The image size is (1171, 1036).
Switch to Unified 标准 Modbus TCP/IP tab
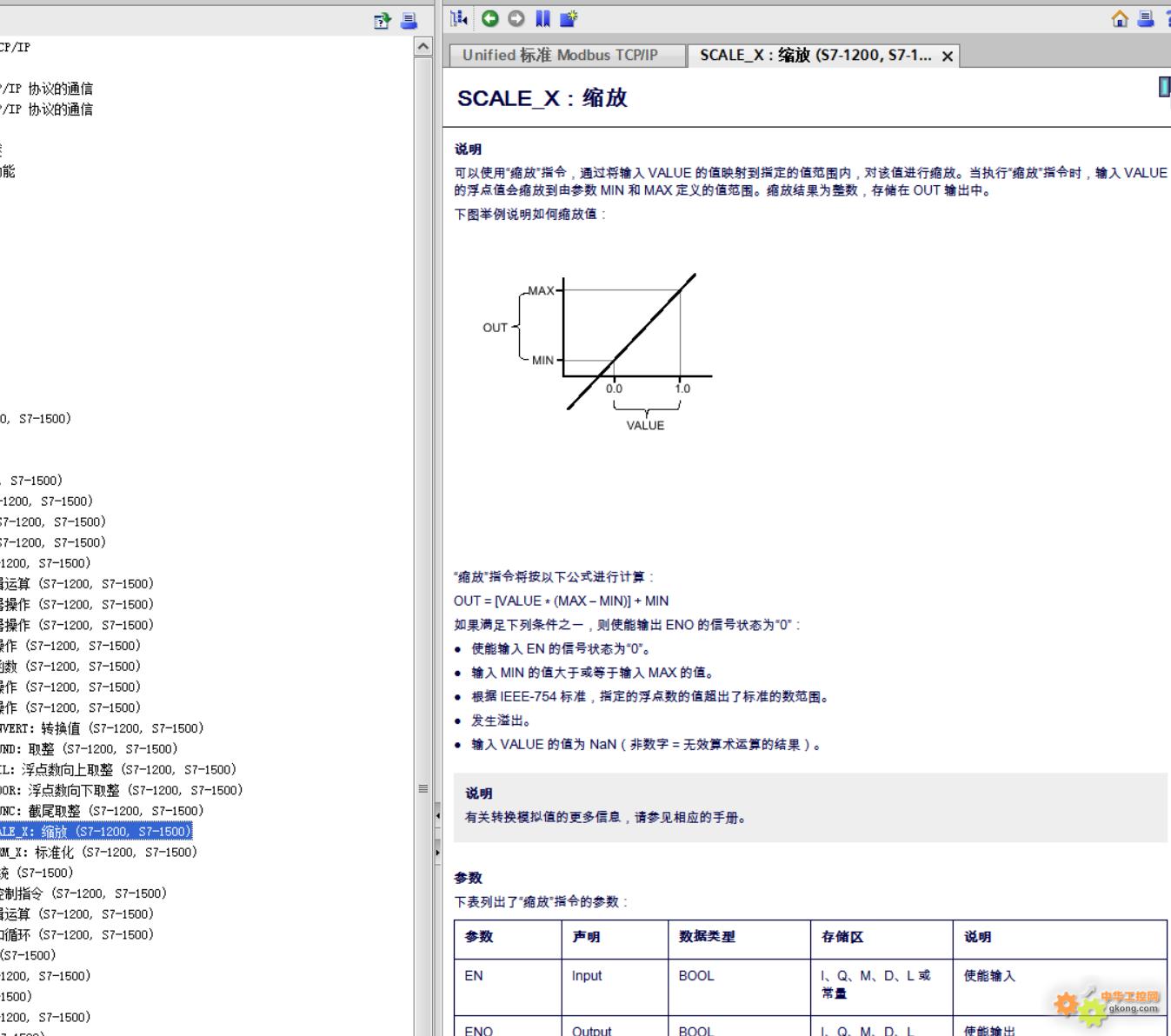tap(560, 56)
